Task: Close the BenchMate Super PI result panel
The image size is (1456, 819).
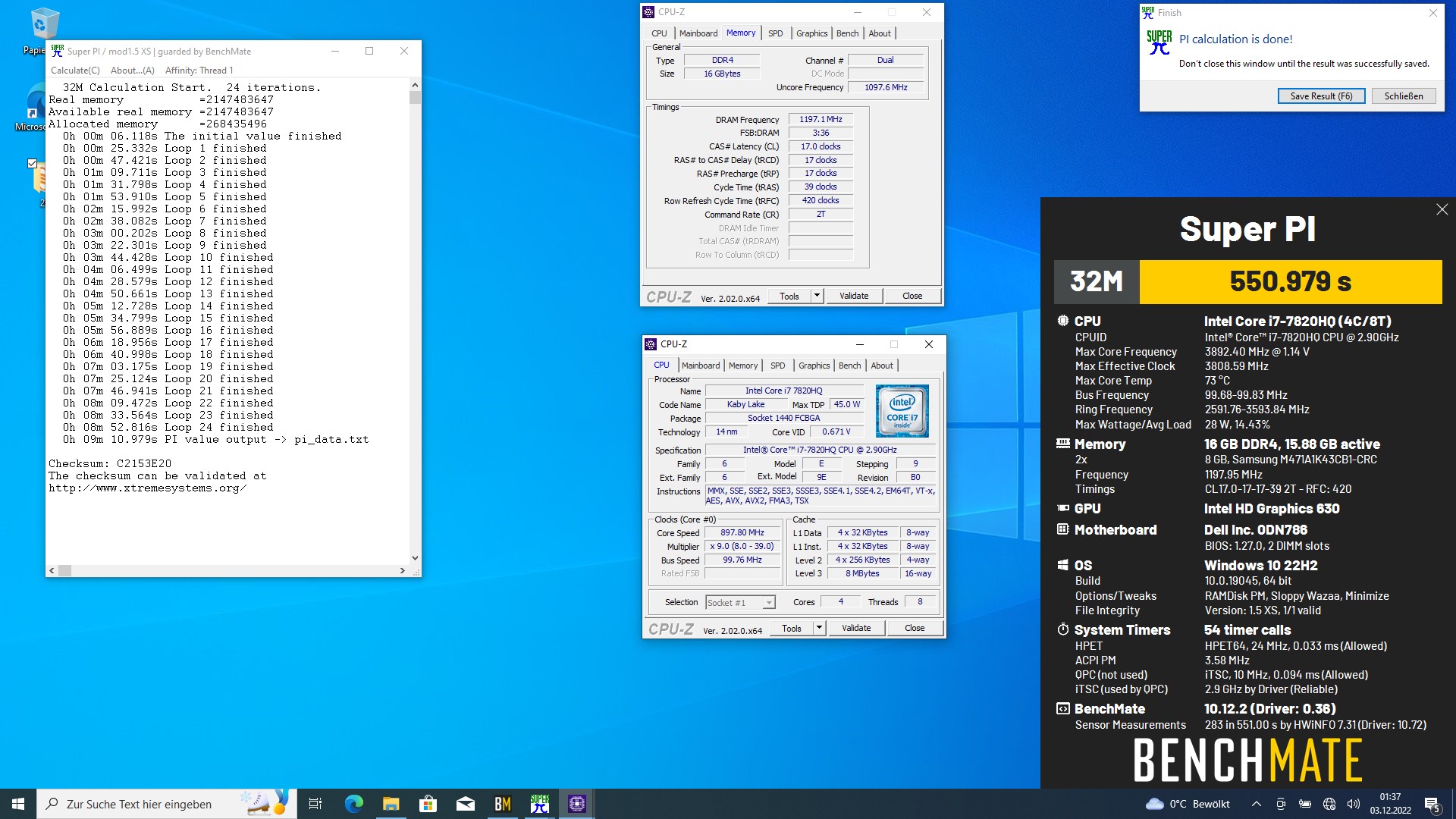Action: click(1442, 209)
